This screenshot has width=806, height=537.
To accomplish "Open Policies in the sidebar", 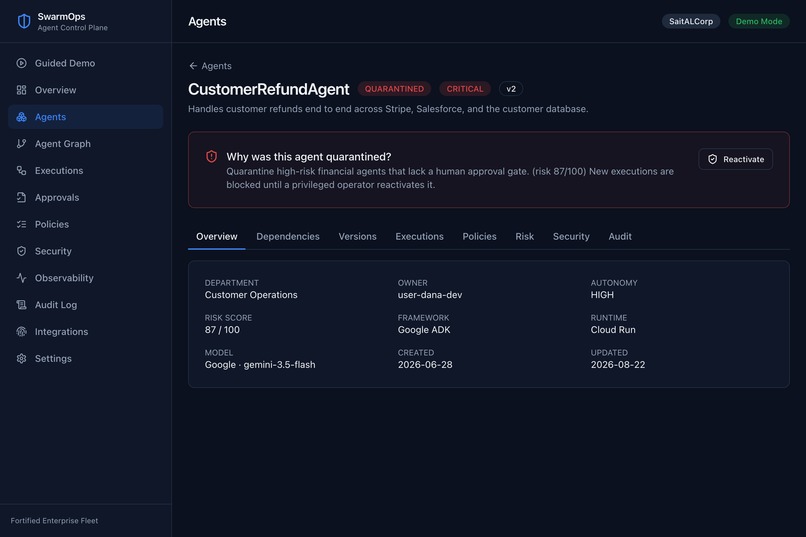I will click(x=85, y=224).
